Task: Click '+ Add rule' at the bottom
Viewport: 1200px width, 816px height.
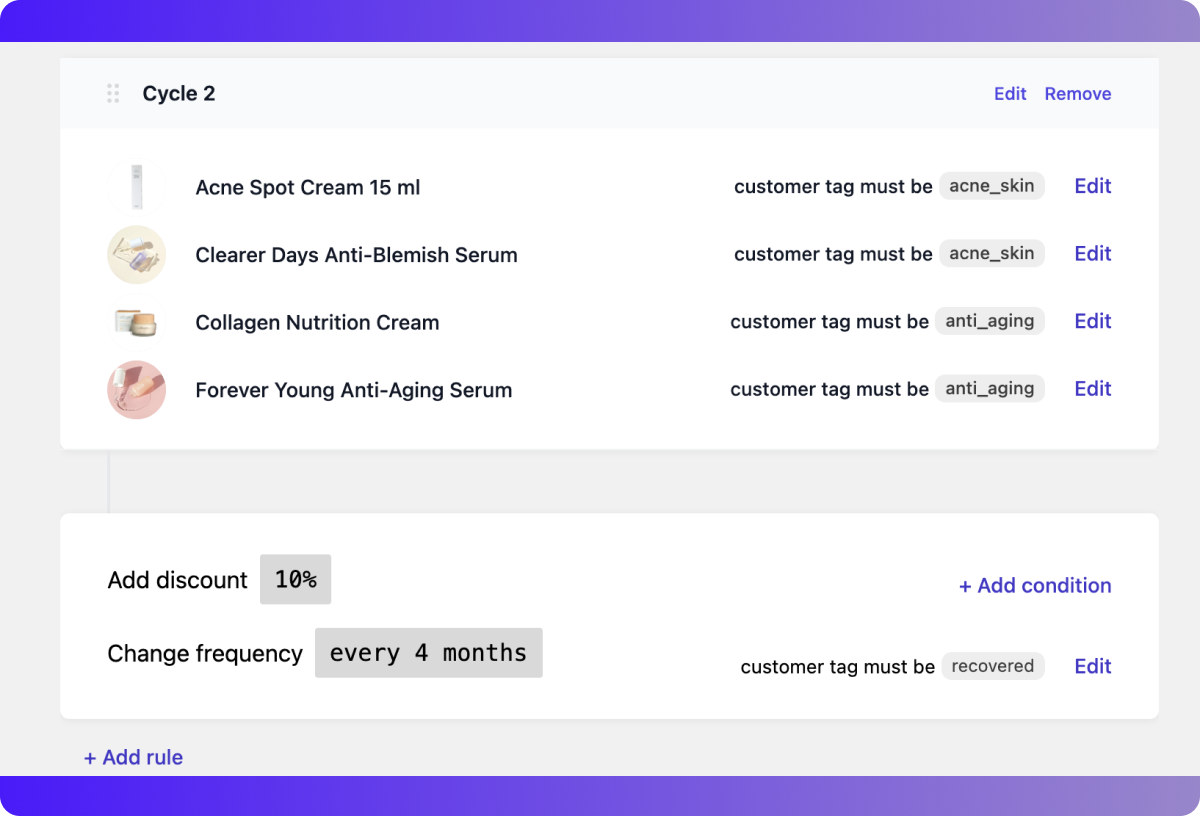Action: pos(133,757)
